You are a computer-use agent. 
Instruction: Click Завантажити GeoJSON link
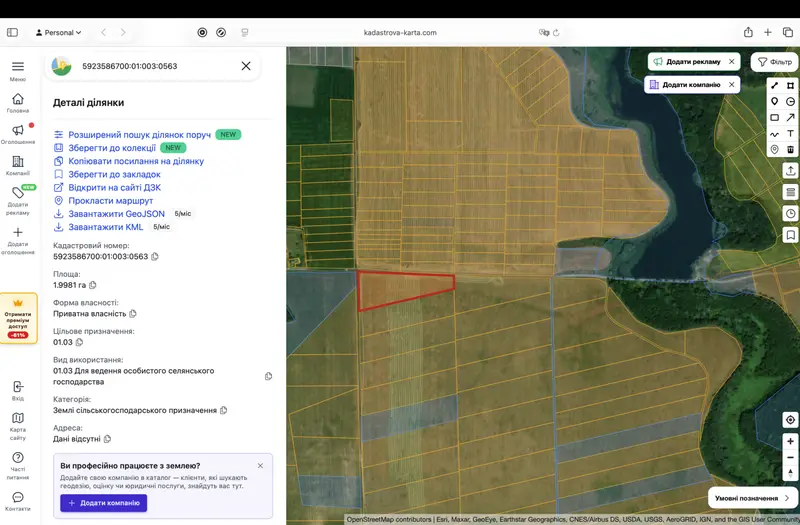pyautogui.click(x=116, y=214)
